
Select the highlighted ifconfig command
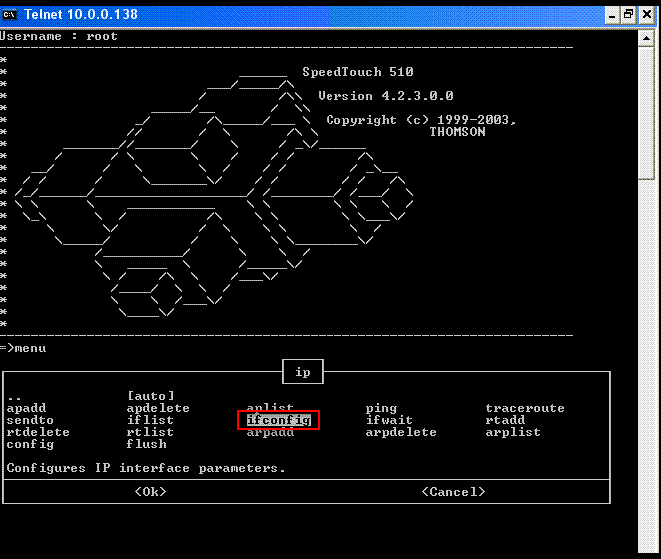tap(279, 420)
